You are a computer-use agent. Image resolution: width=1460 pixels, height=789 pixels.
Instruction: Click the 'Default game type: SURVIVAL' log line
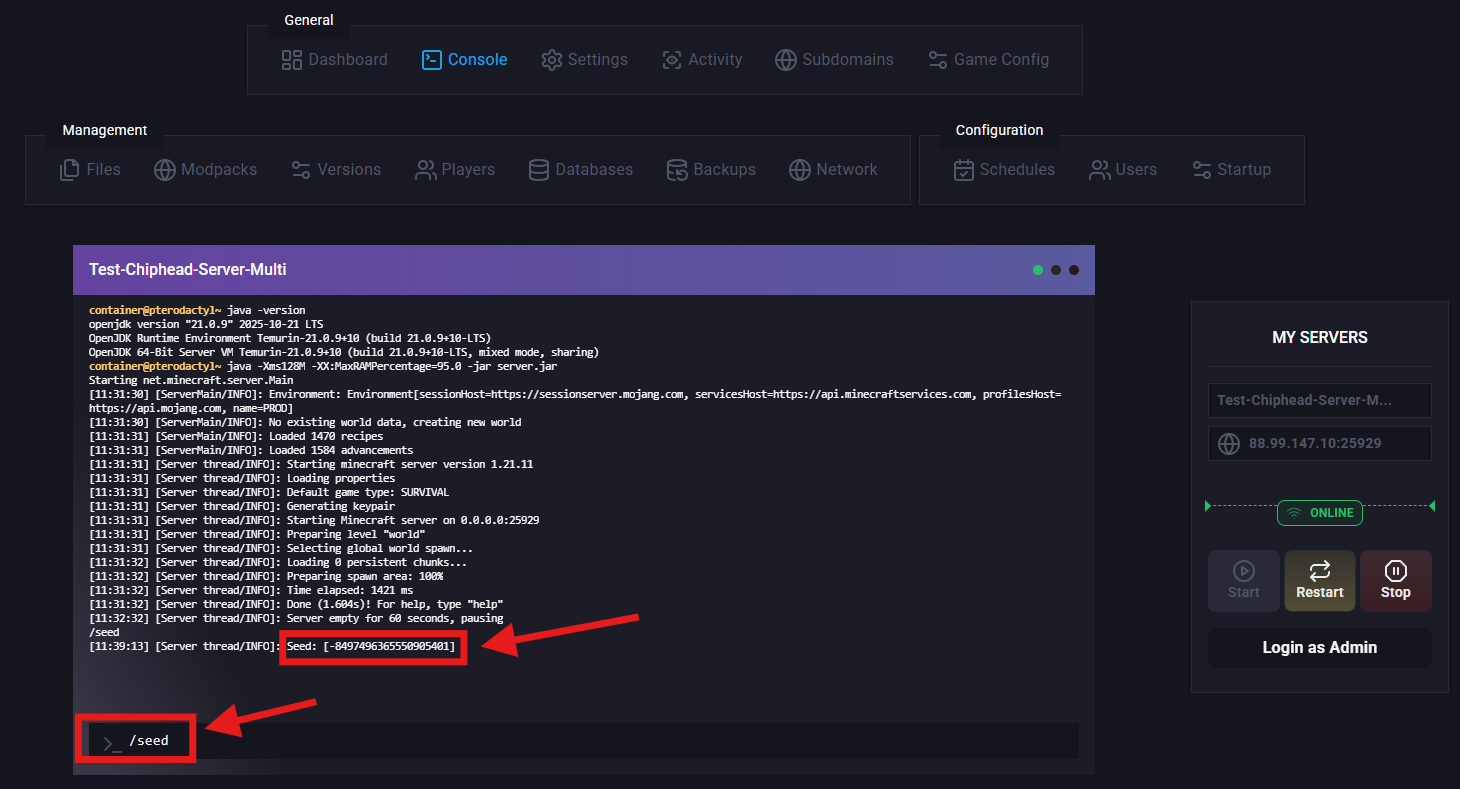(x=269, y=493)
